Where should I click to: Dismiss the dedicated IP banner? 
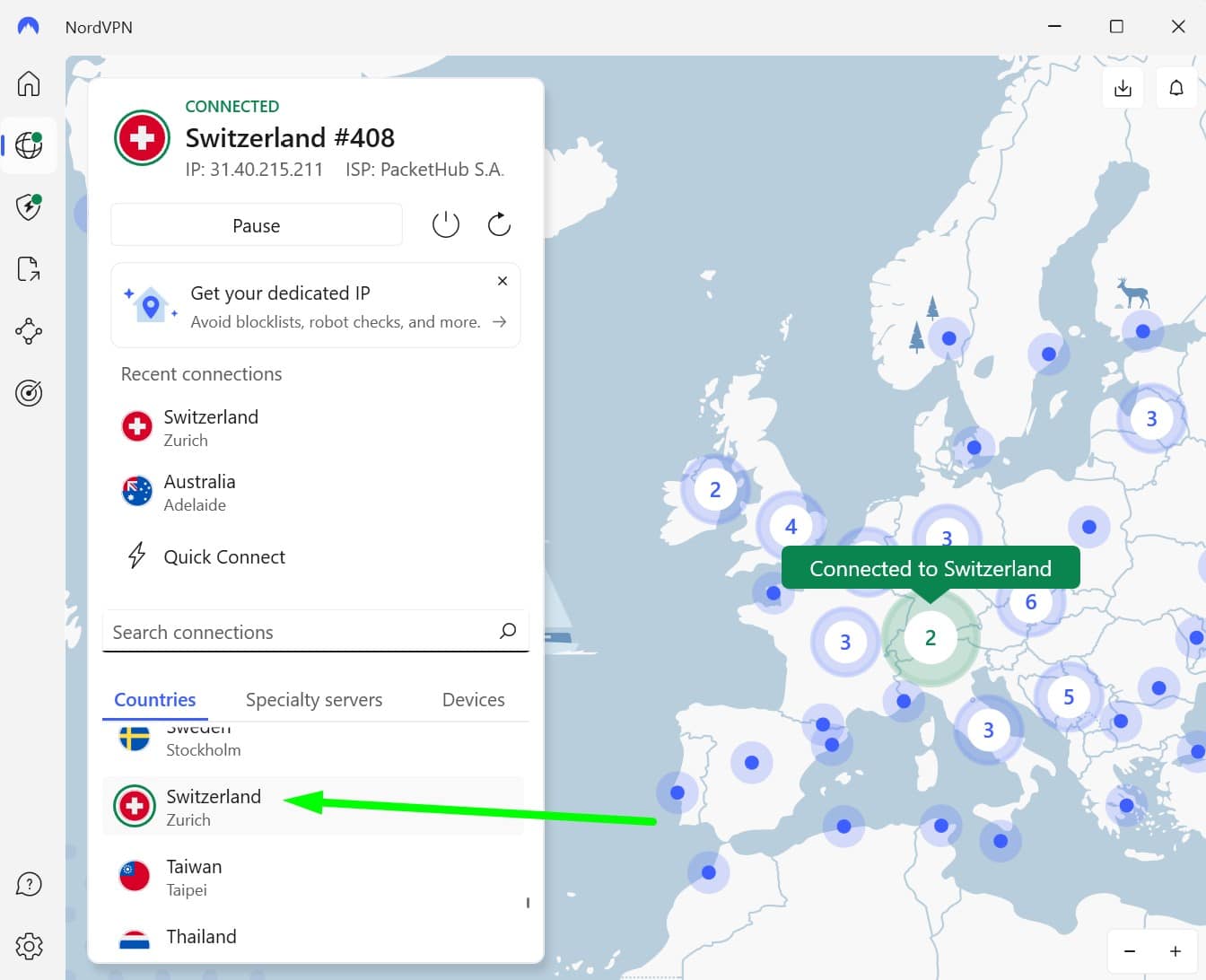[502, 281]
